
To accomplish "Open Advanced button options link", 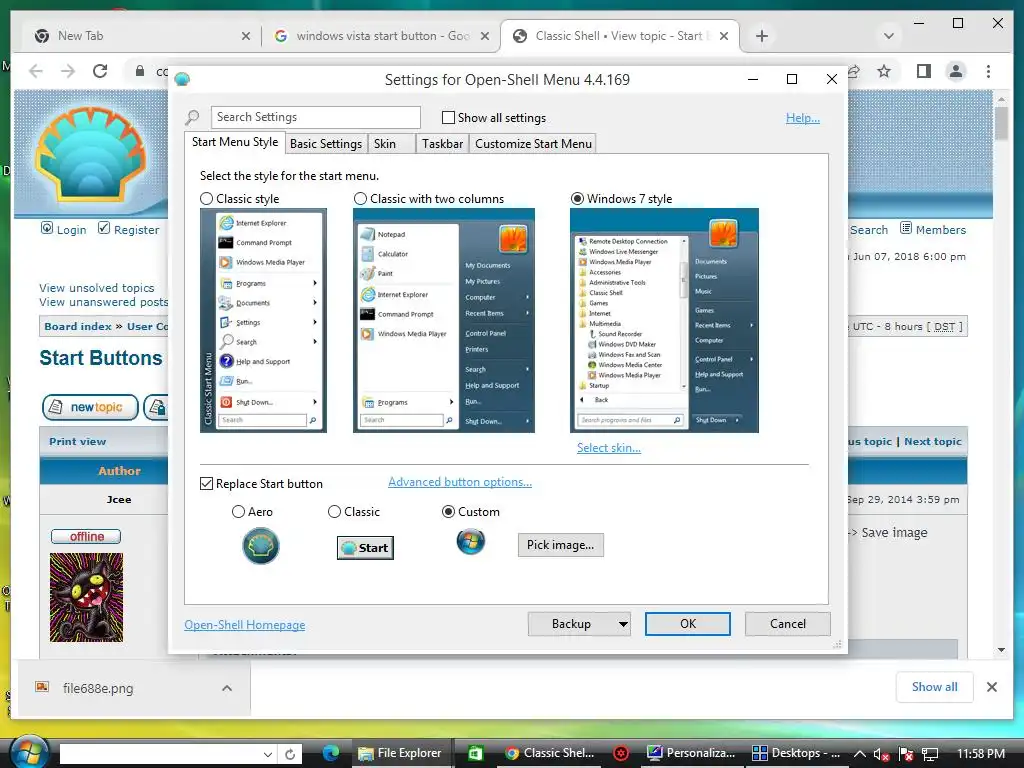I will [x=460, y=482].
